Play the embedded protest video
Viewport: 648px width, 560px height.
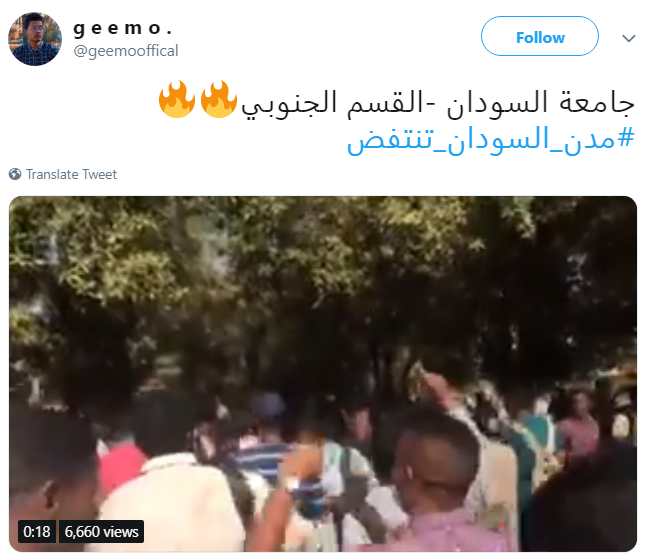coord(323,374)
